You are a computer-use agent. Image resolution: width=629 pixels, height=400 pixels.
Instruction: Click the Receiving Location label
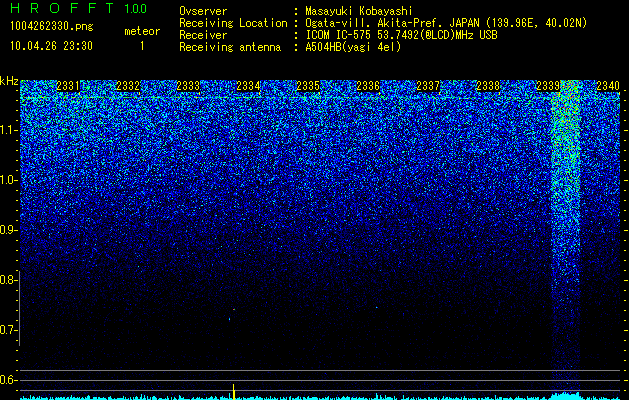coord(233,23)
